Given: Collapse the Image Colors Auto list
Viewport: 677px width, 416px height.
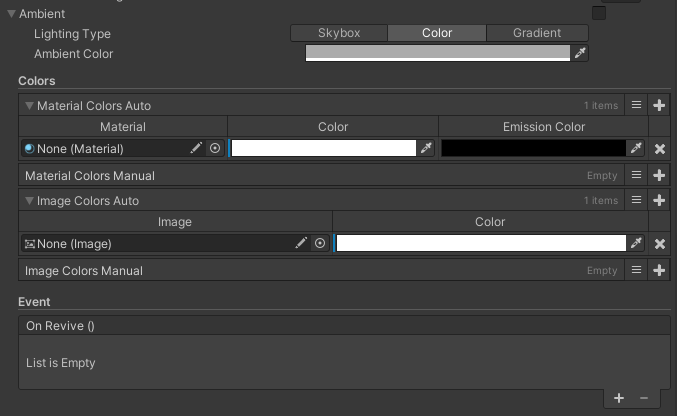Looking at the screenshot, I should [29, 200].
